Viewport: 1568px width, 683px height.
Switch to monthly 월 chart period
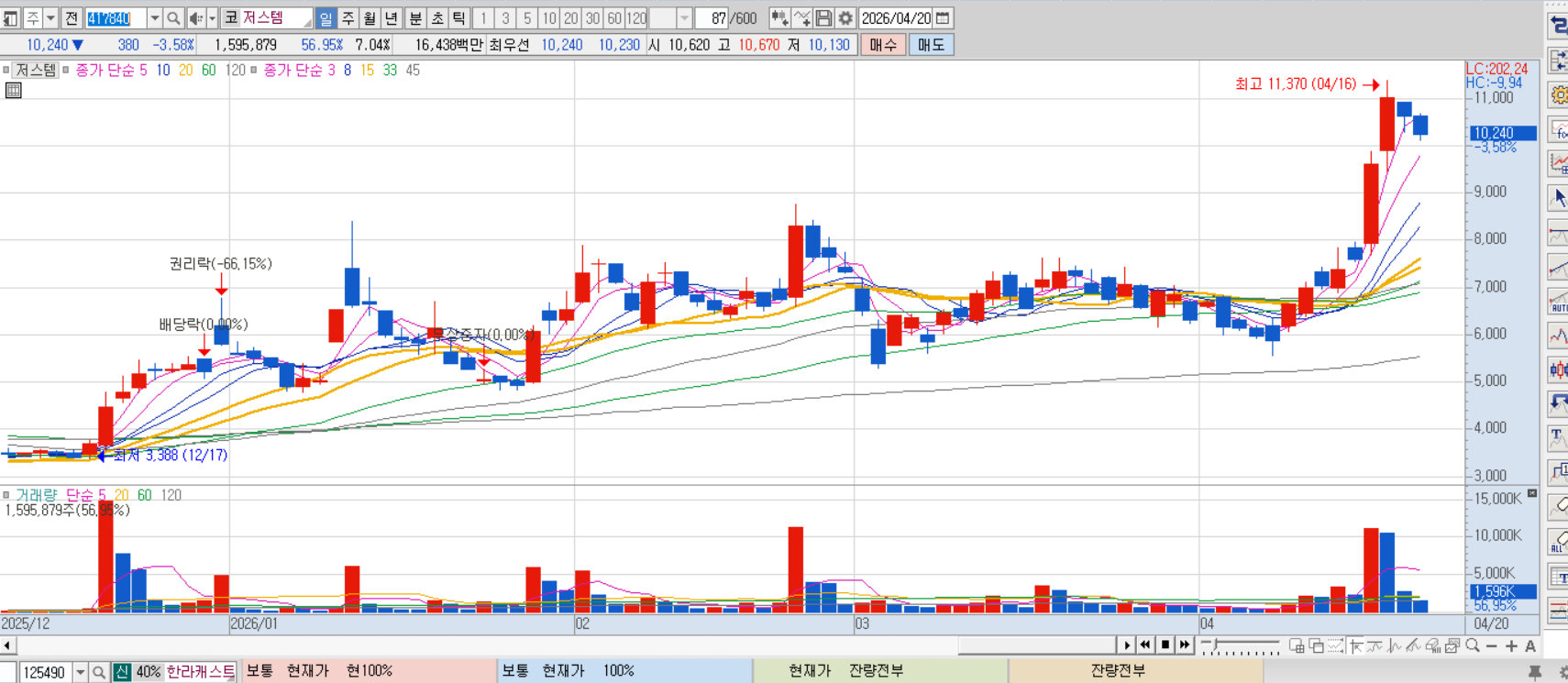point(370,18)
